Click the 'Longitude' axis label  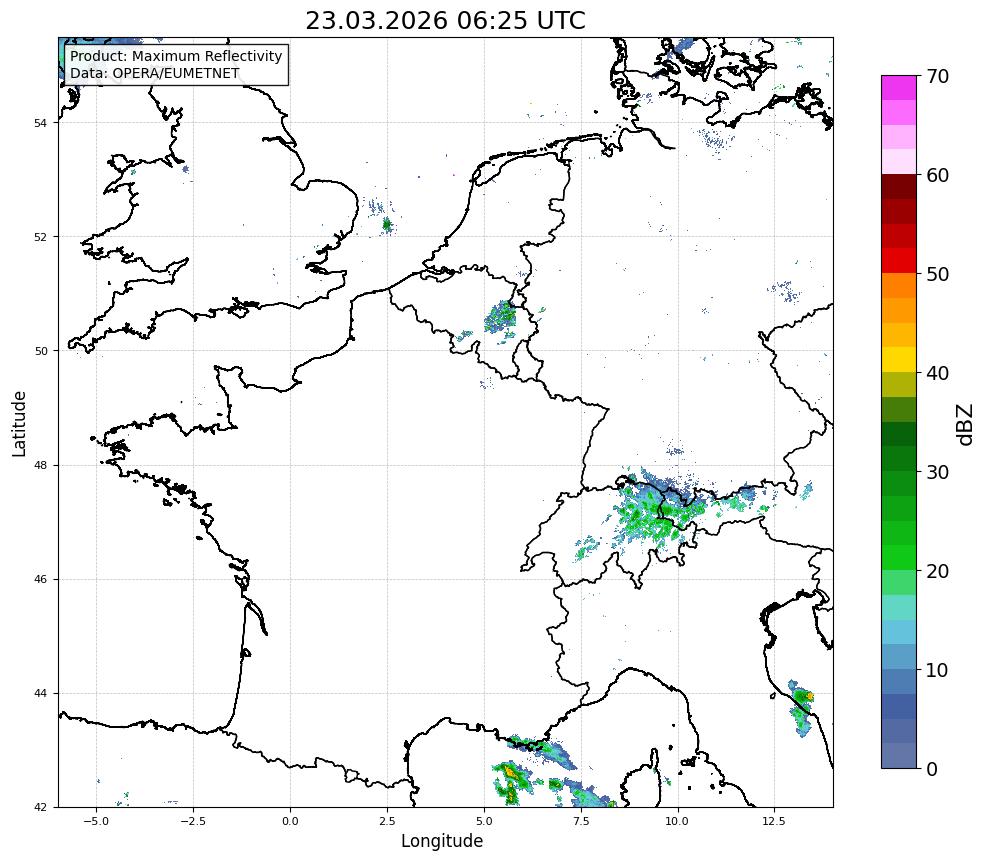point(442,841)
